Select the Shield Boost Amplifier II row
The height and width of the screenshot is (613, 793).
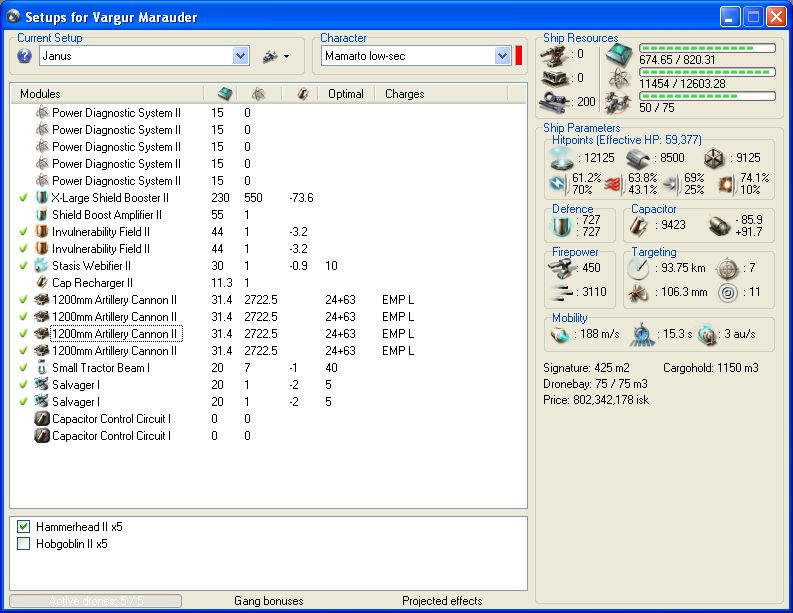(106, 215)
